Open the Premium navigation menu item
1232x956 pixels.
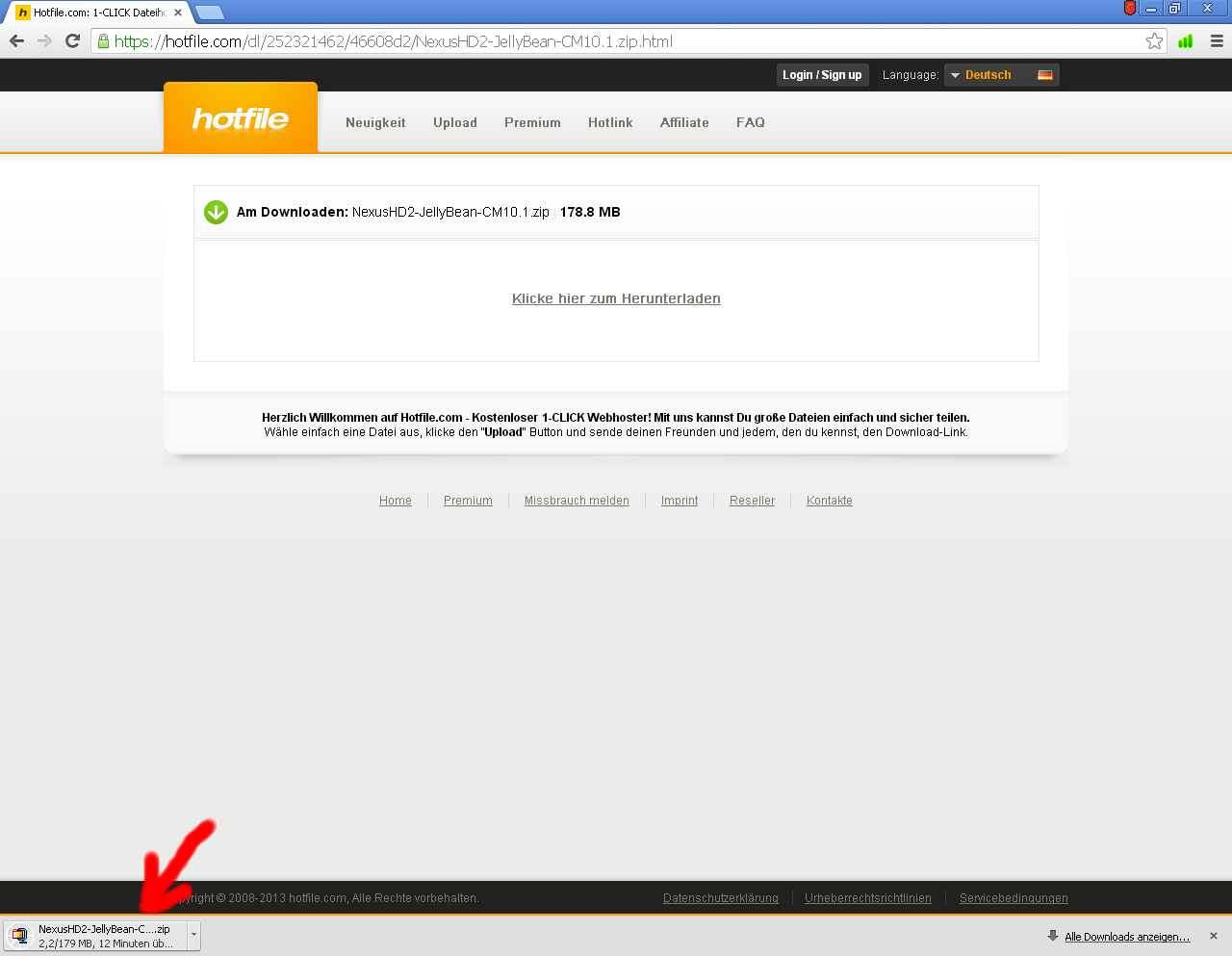pos(532,122)
